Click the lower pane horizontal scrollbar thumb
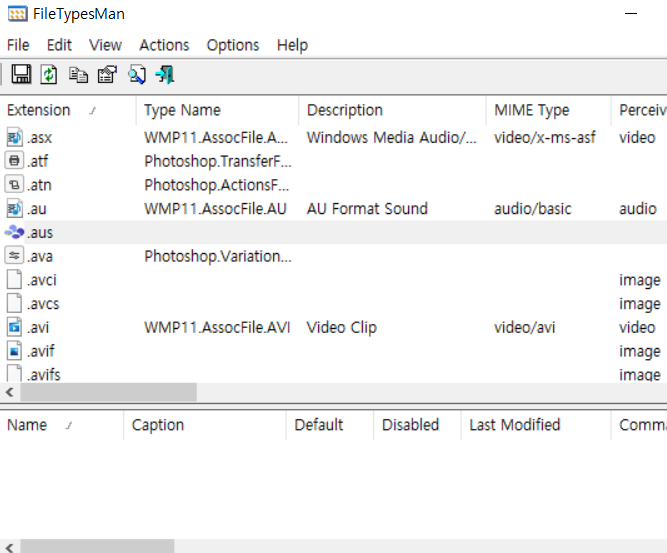Image resolution: width=667 pixels, height=553 pixels. pos(97,546)
